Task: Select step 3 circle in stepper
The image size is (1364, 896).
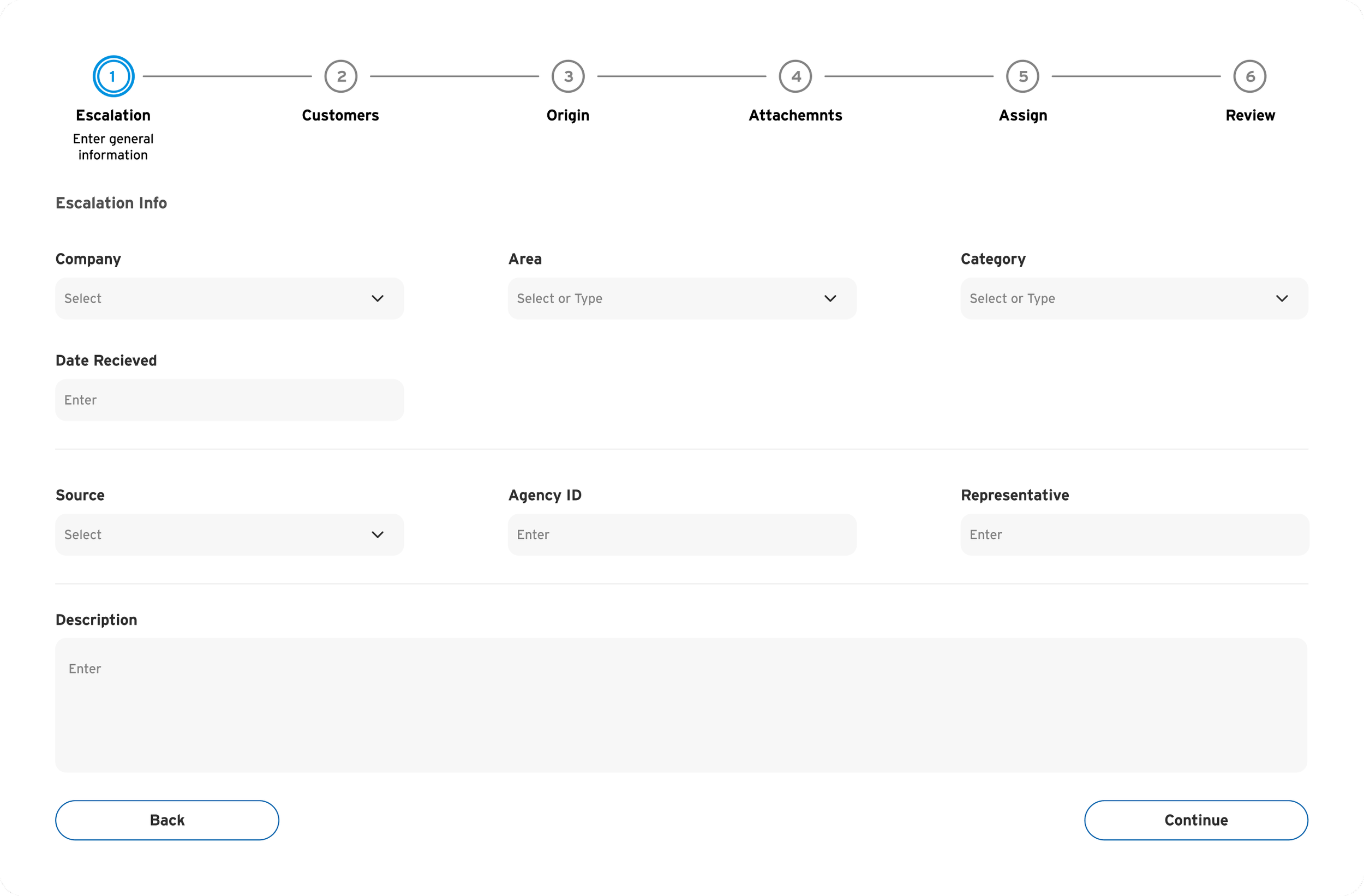Action: tap(568, 76)
